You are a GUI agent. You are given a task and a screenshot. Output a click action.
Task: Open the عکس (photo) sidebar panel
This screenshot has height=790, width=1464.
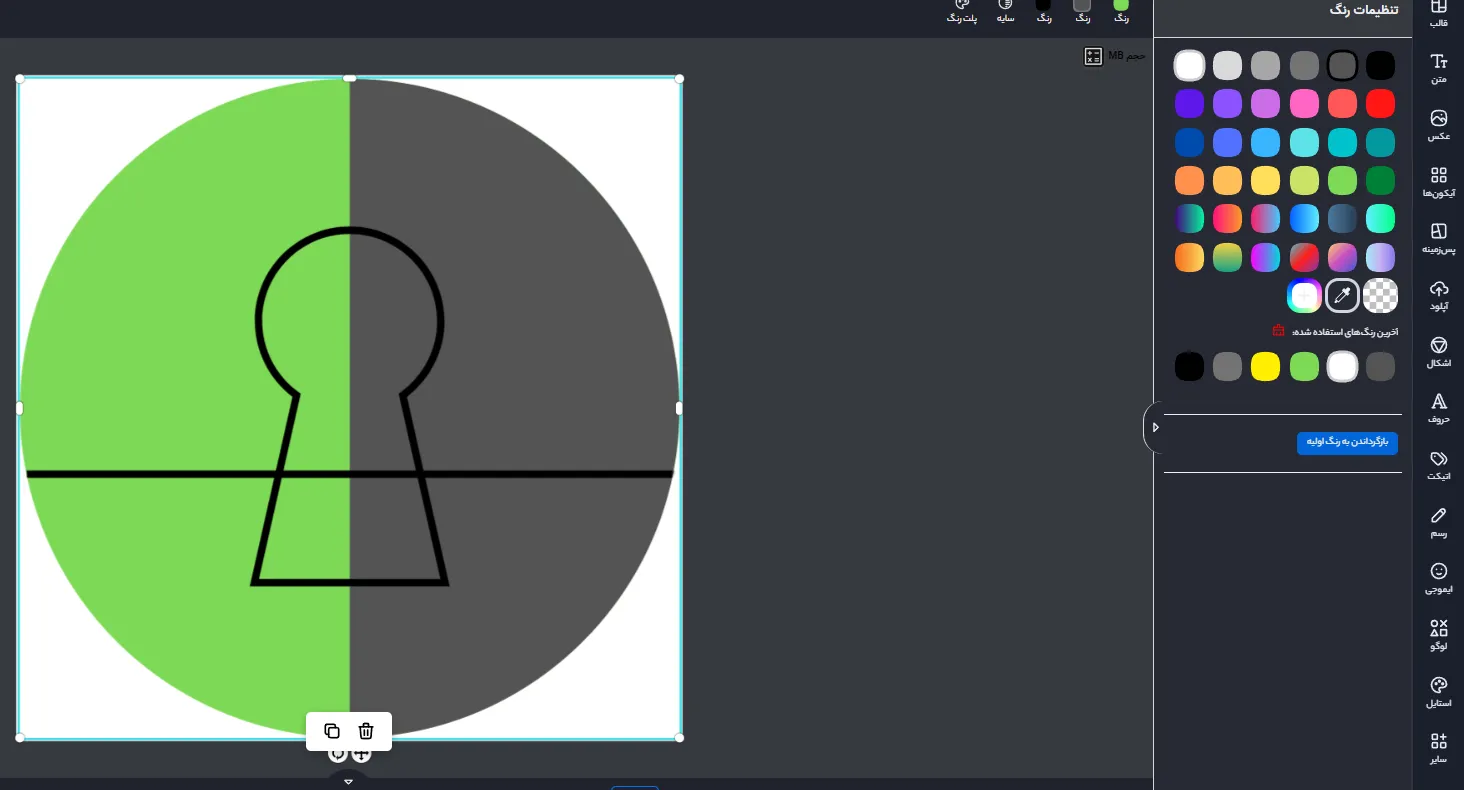tap(1438, 125)
